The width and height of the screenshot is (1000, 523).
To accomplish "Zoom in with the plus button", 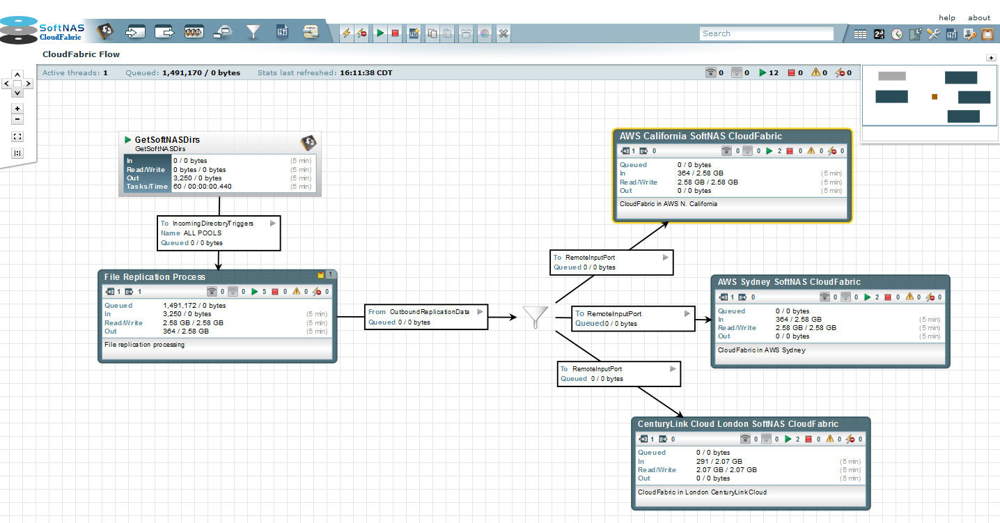I will tap(17, 109).
